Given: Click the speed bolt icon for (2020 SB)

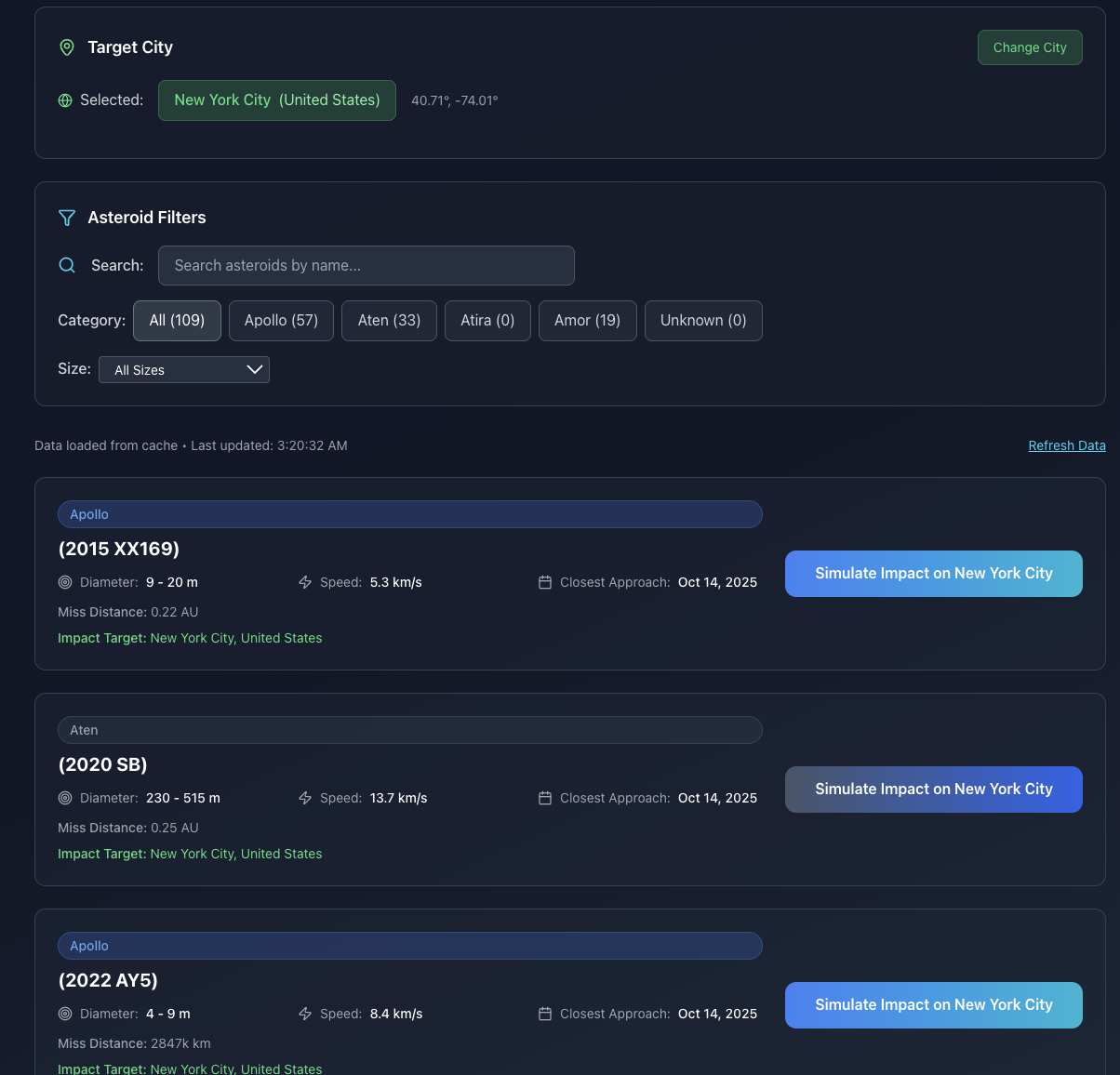Looking at the screenshot, I should (305, 798).
